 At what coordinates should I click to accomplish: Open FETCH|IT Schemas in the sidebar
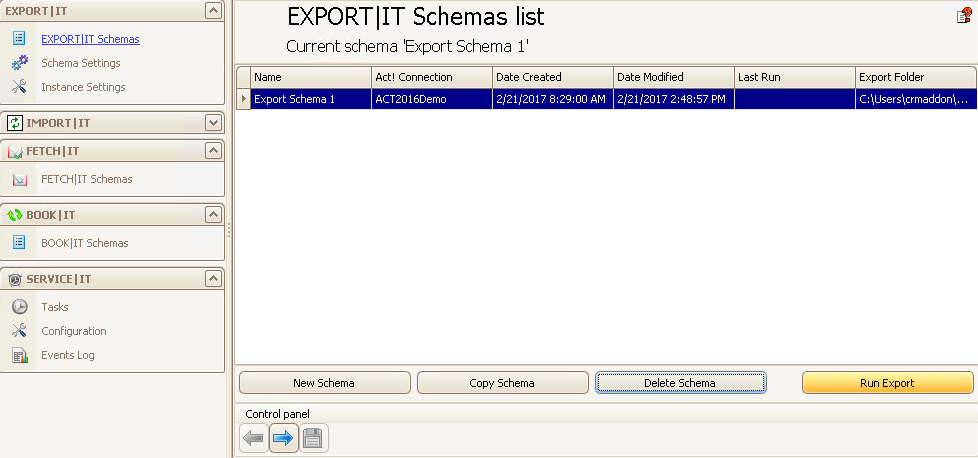(87, 179)
